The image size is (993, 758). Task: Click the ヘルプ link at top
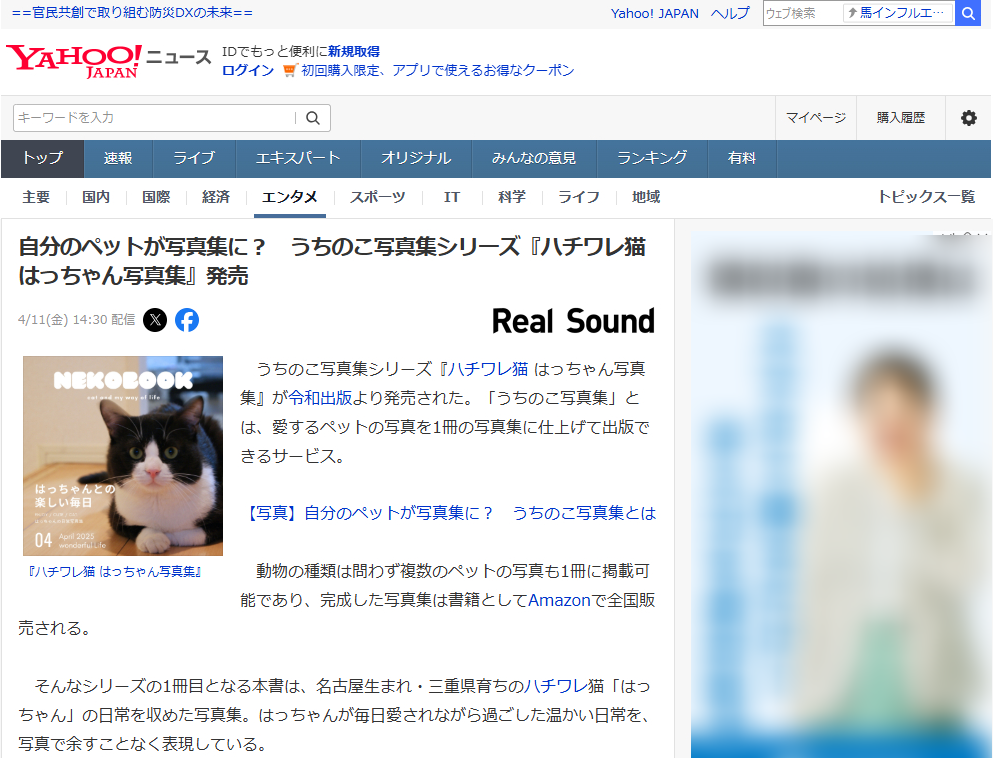pos(729,13)
